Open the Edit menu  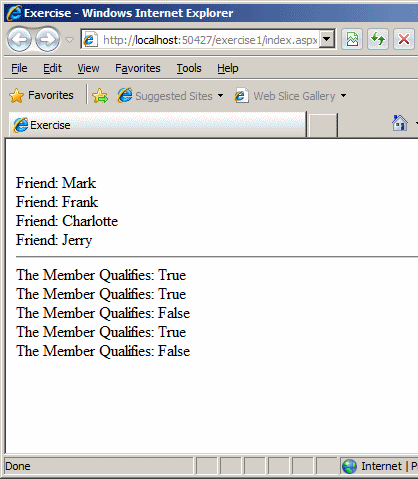52,68
